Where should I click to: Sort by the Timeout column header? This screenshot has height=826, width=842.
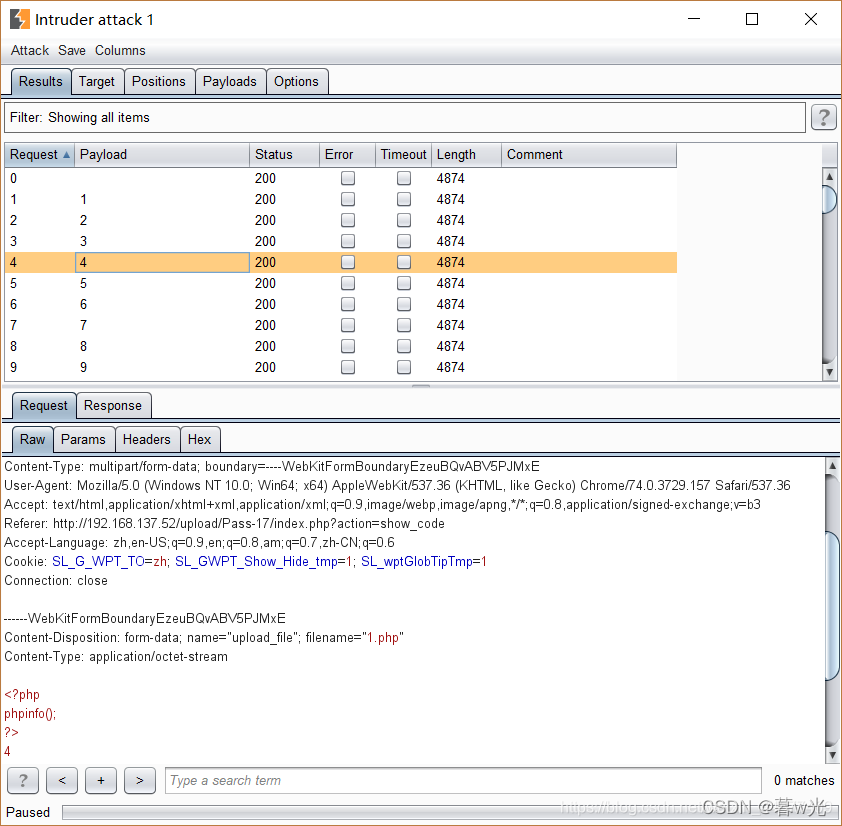coord(403,155)
